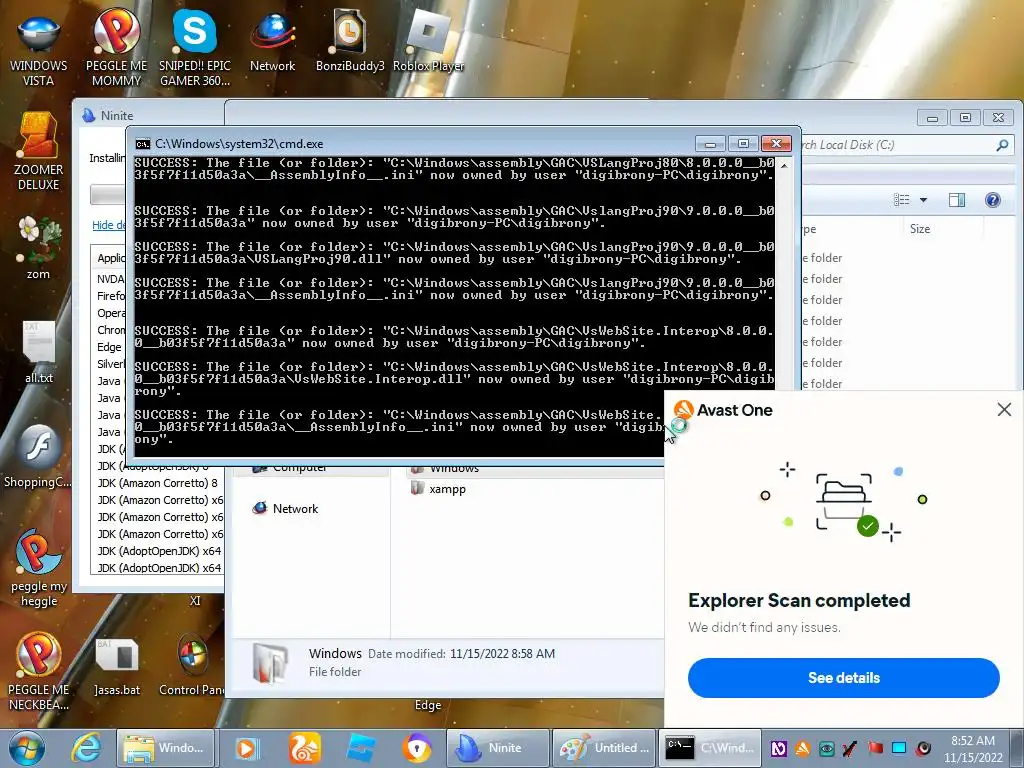Viewport: 1024px width, 768px height.
Task: Open the media player taskbar icon
Action: pos(248,748)
